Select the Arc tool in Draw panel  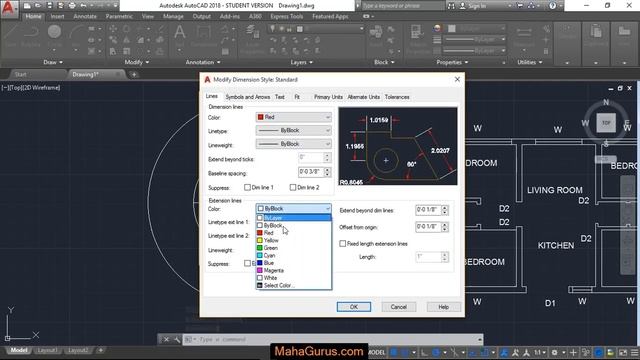click(x=76, y=35)
